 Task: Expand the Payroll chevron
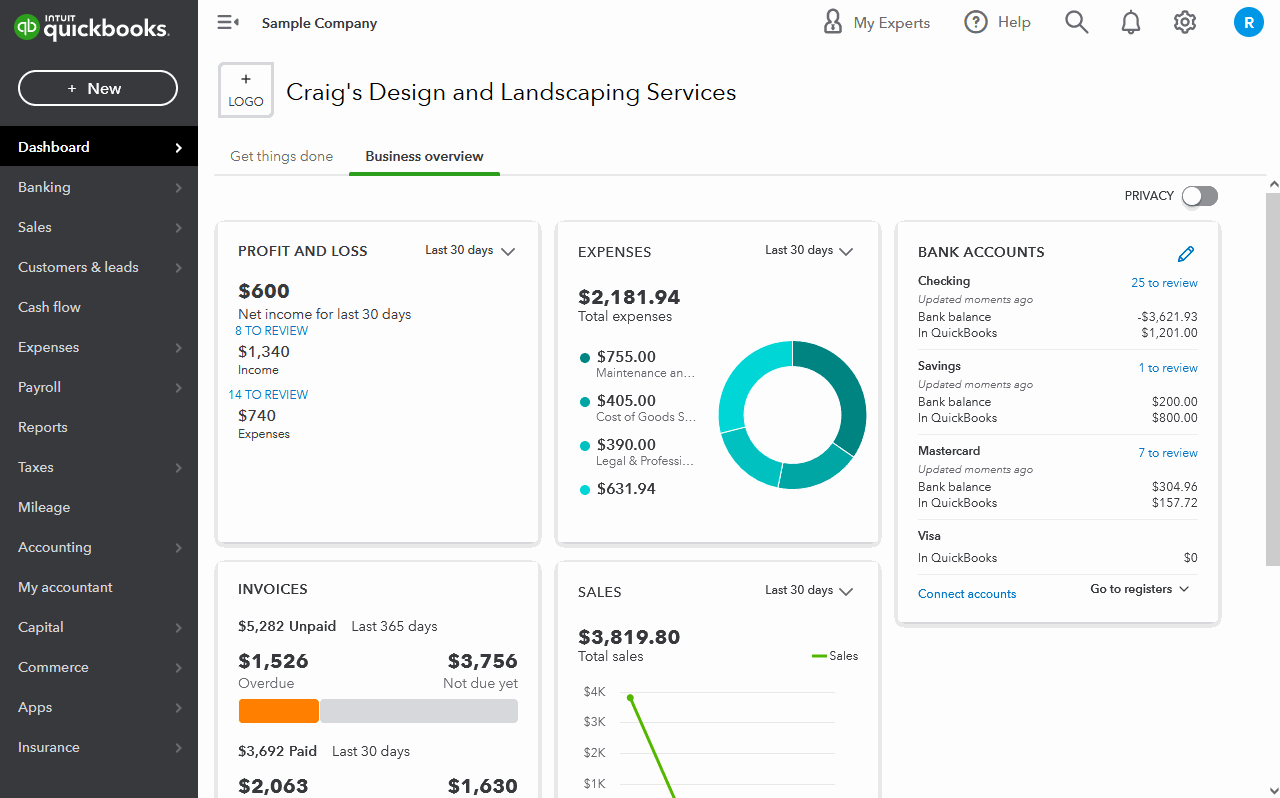tap(178, 387)
